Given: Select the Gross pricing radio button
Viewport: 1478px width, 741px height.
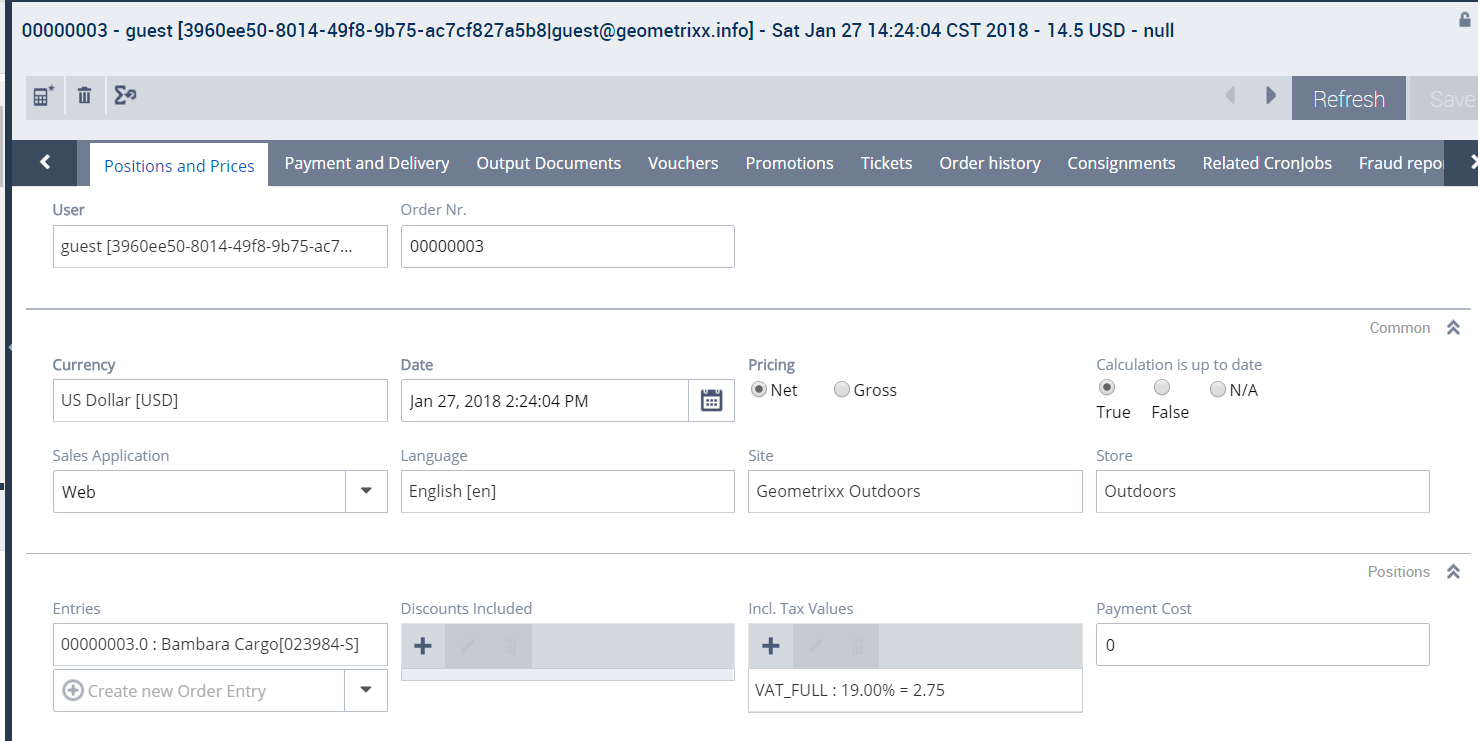Looking at the screenshot, I should pos(841,390).
